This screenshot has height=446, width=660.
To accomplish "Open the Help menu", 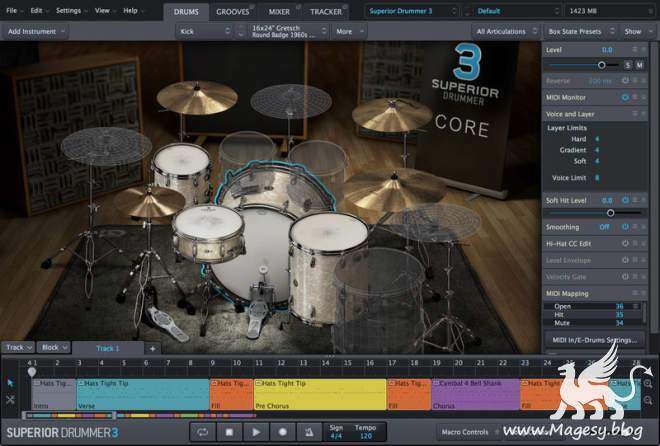I will [x=132, y=11].
